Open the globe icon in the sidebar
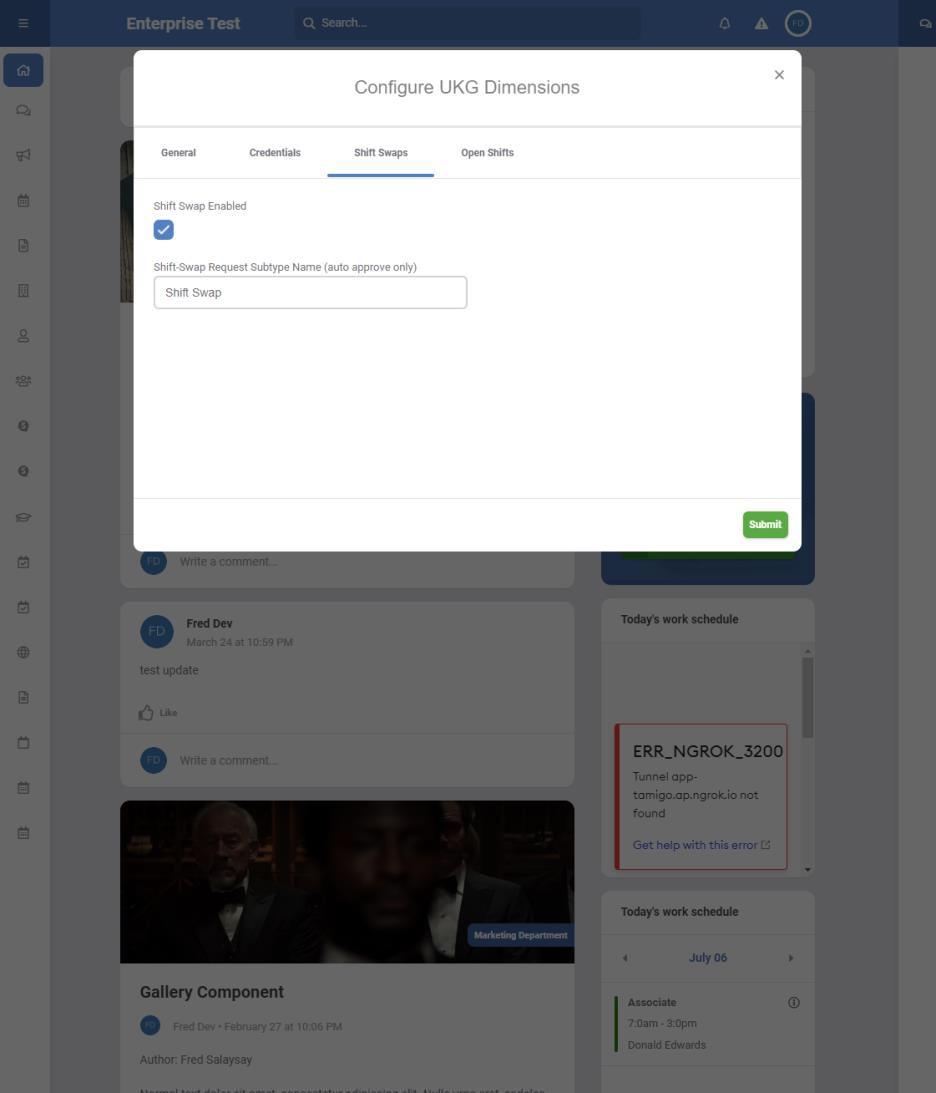 pyautogui.click(x=23, y=652)
